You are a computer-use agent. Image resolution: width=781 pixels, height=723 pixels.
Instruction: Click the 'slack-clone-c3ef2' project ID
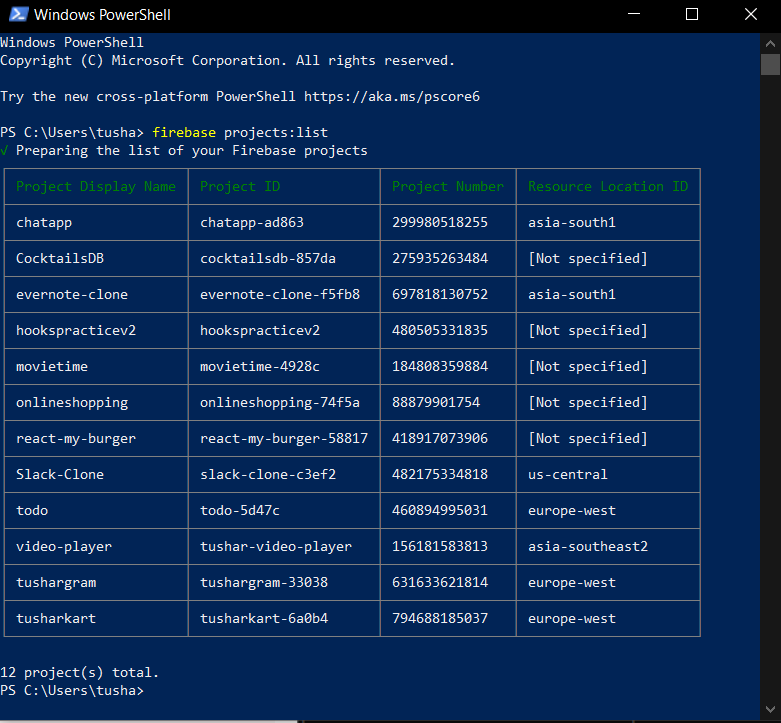268,474
